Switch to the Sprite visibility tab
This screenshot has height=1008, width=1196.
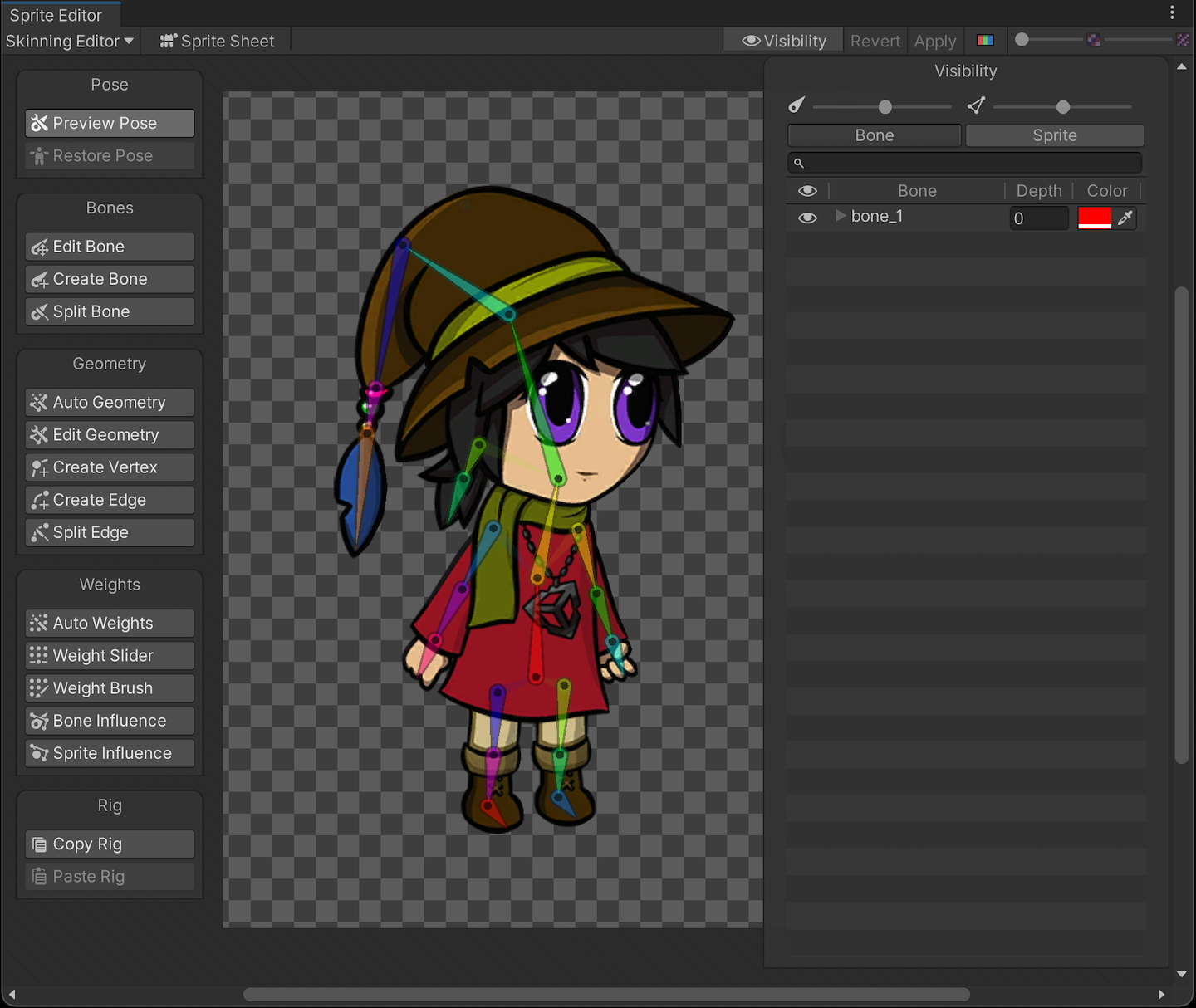(x=1054, y=135)
